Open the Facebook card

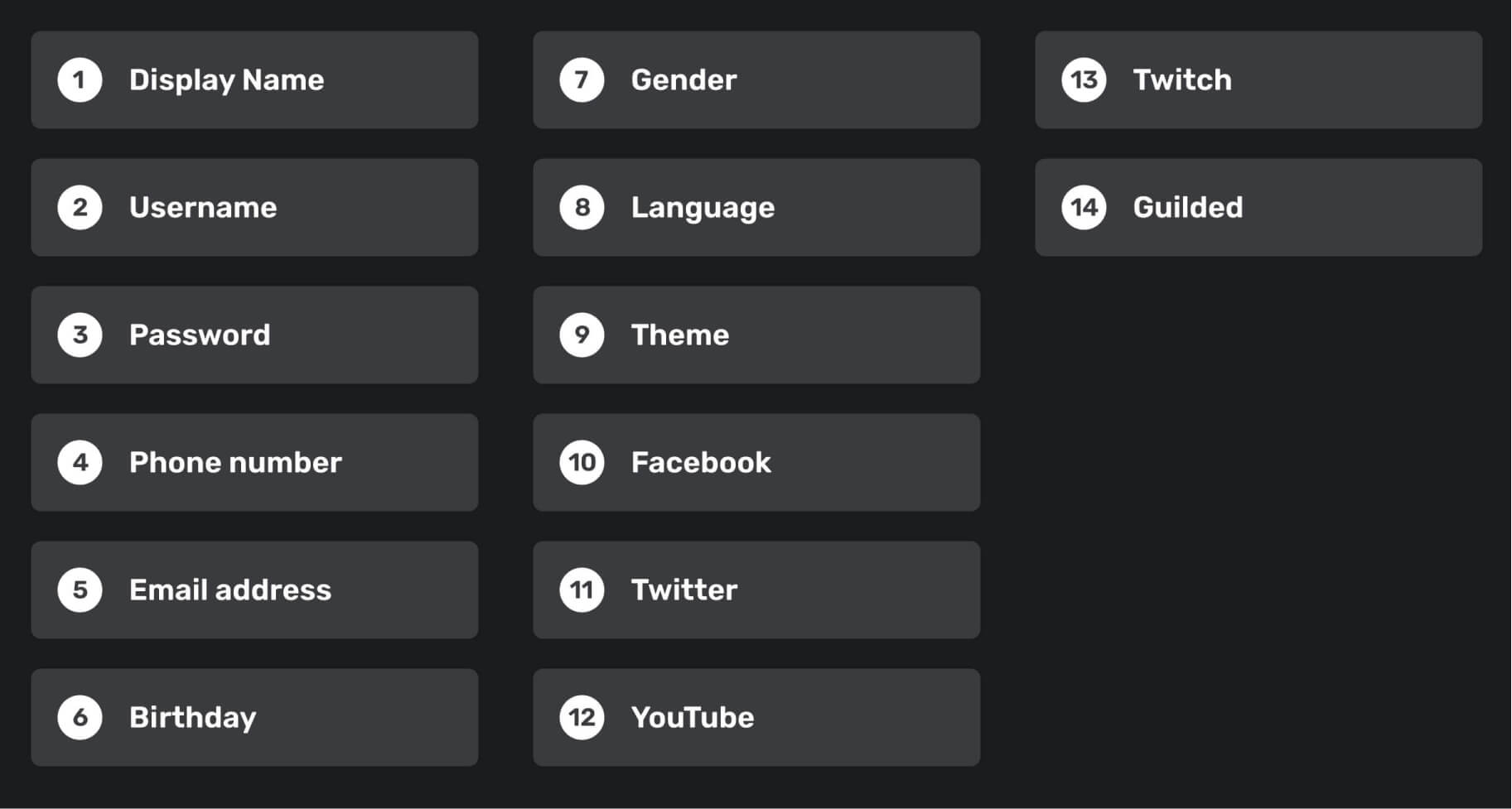point(756,463)
